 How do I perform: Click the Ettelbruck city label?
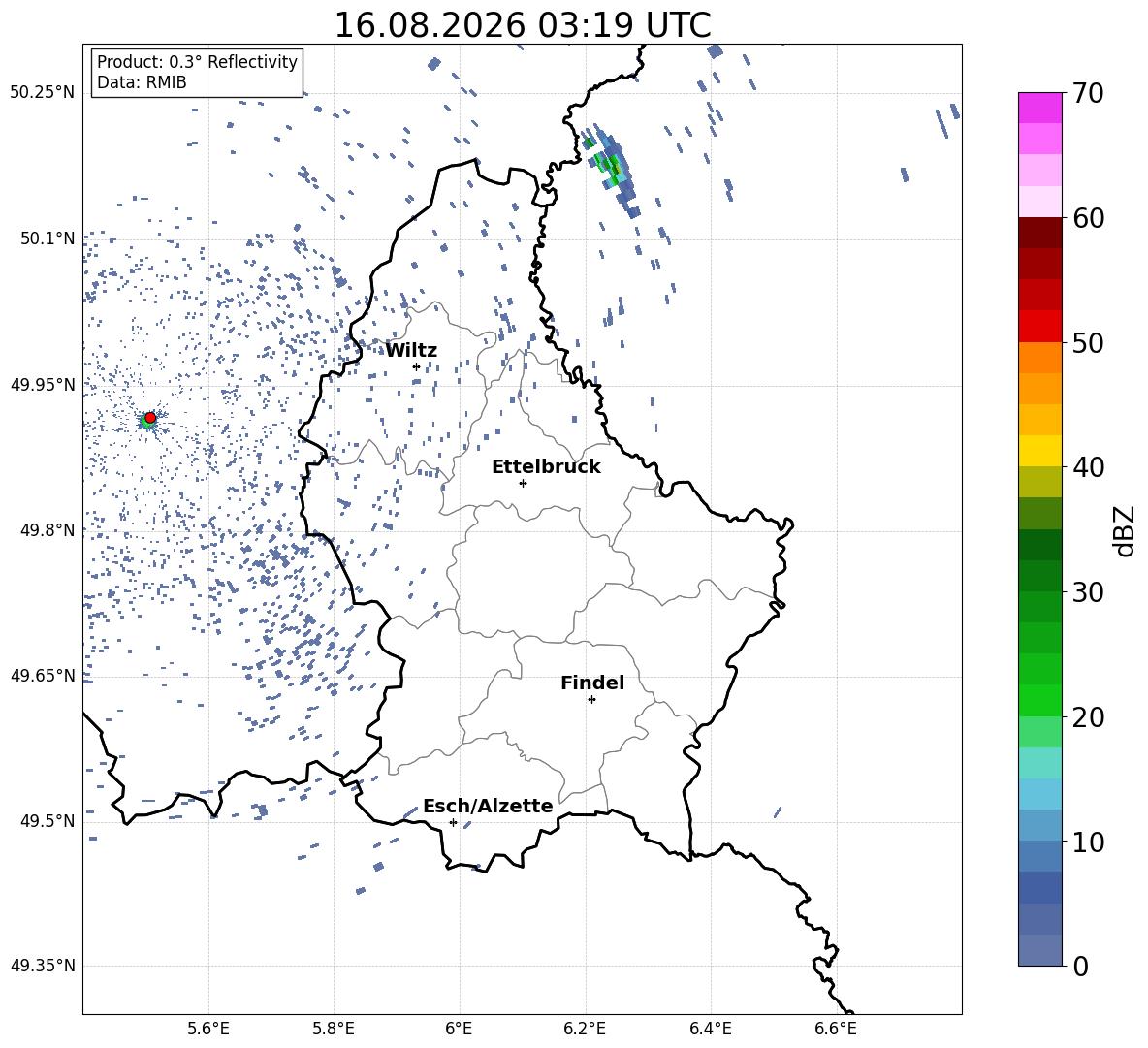coord(546,467)
